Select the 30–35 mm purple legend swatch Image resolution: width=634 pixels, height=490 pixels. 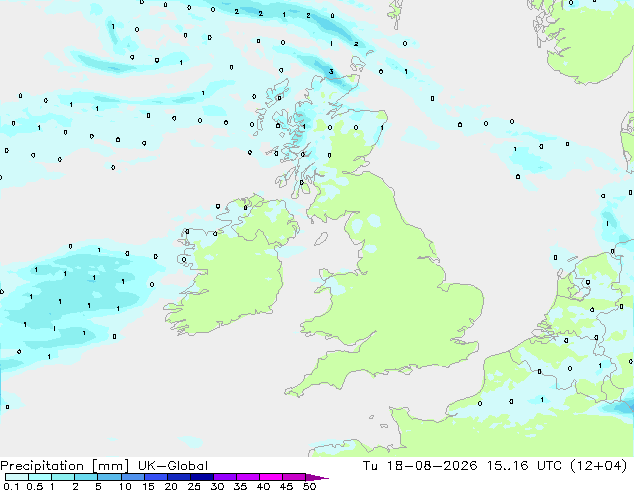(224, 477)
